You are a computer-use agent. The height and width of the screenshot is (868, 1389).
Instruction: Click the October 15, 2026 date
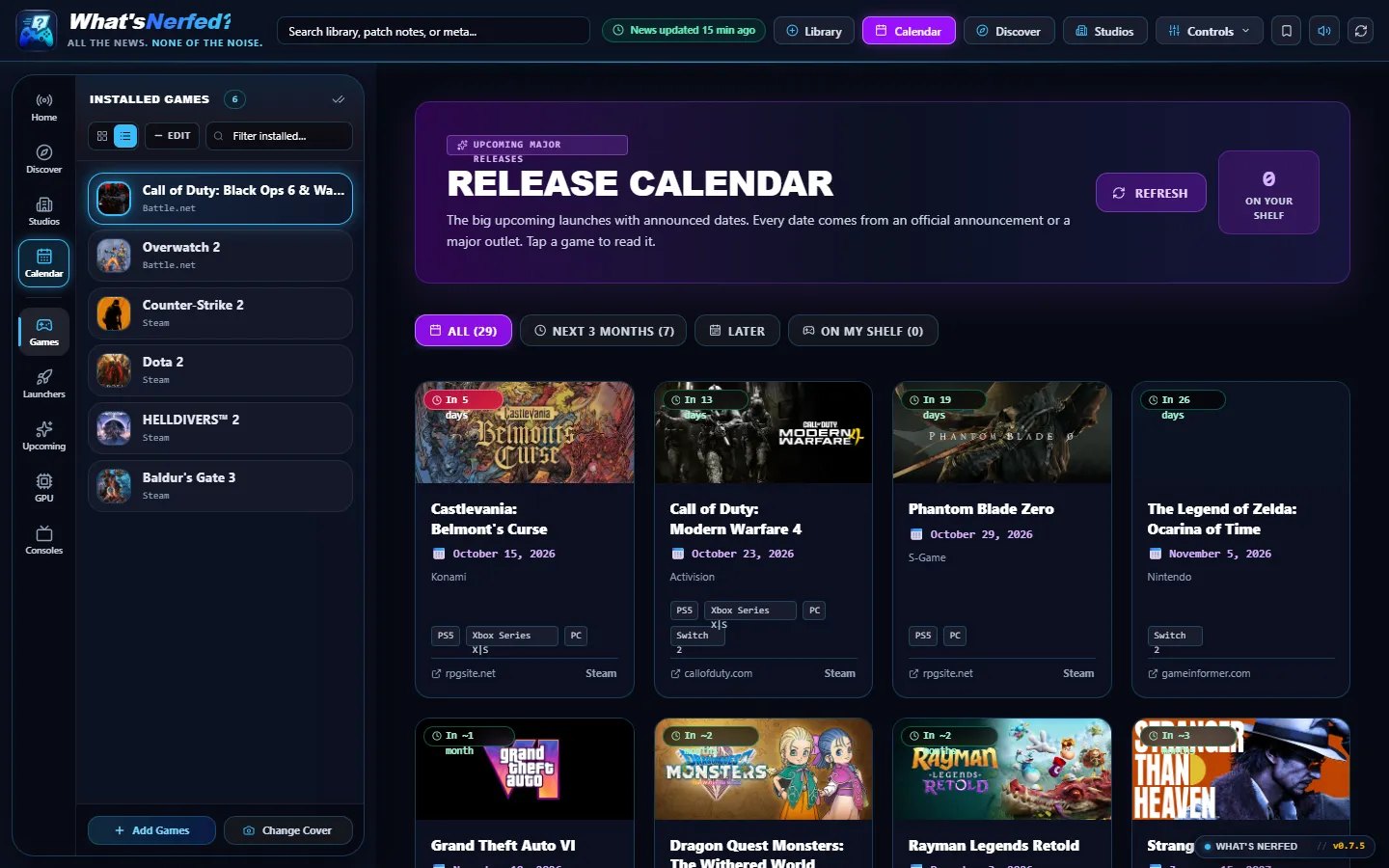click(504, 554)
